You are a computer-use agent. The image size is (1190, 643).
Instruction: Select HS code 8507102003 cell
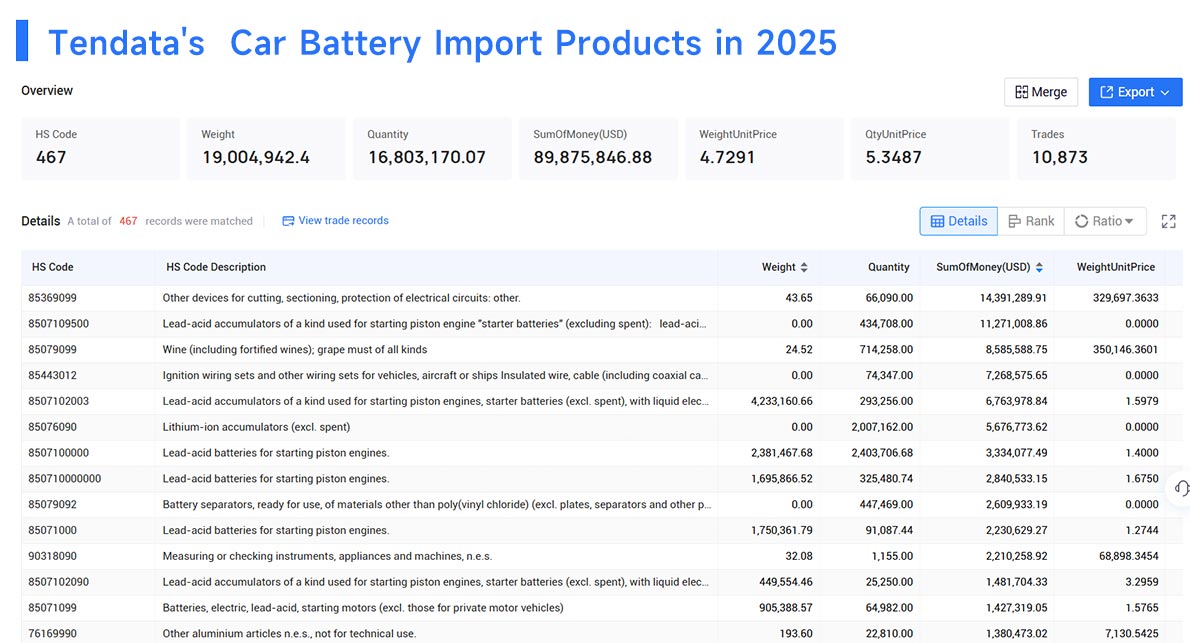pyautogui.click(x=58, y=402)
